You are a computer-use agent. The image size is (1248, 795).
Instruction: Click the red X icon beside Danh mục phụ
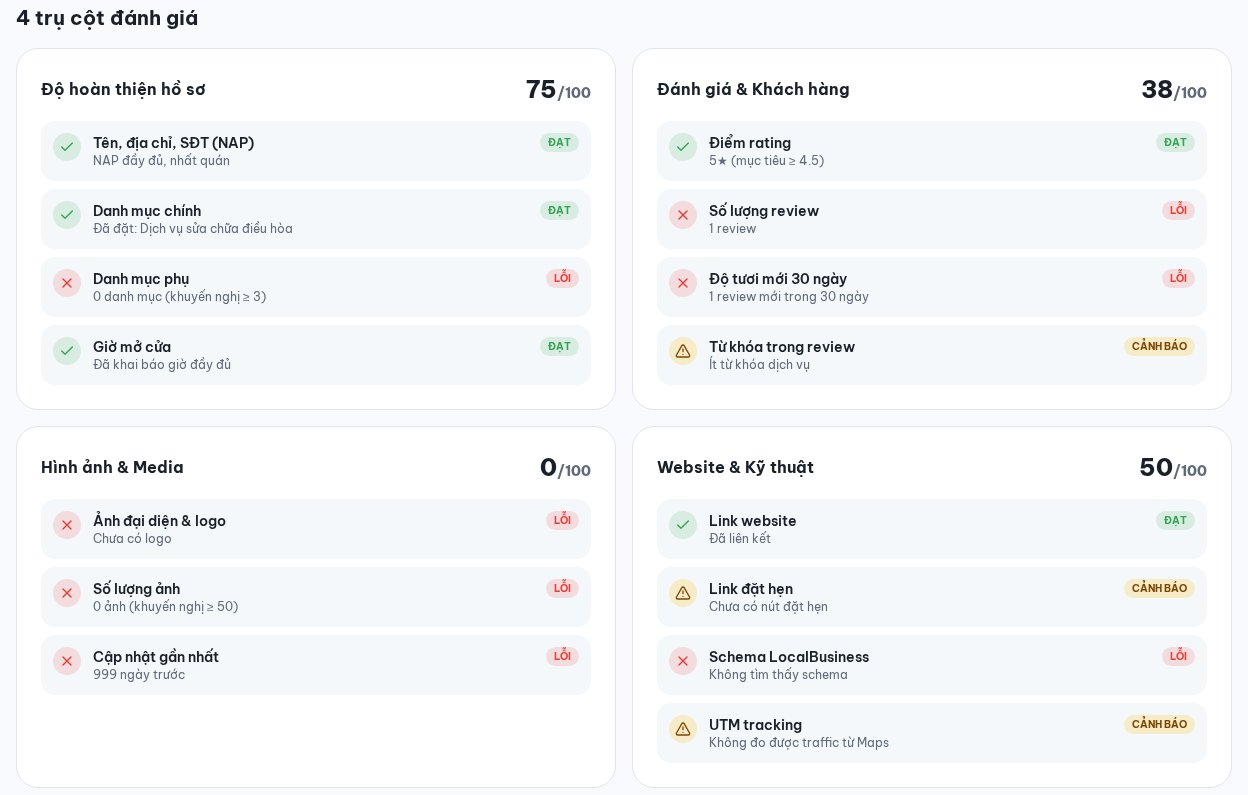pyautogui.click(x=67, y=283)
